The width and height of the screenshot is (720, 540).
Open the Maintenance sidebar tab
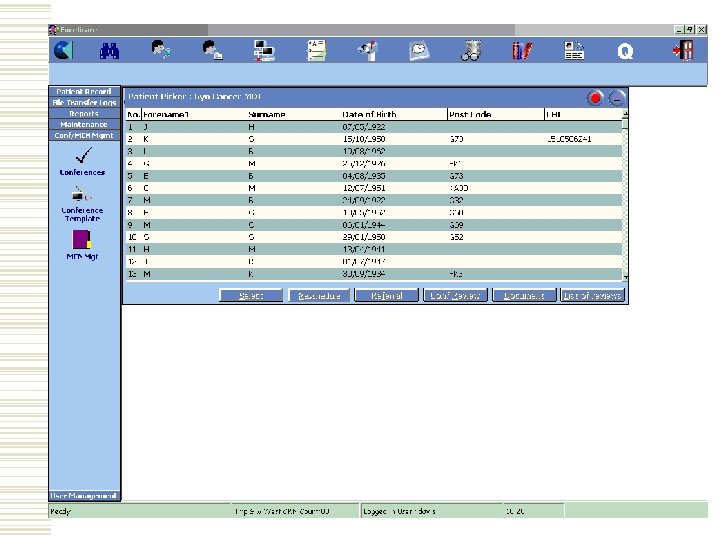84,124
